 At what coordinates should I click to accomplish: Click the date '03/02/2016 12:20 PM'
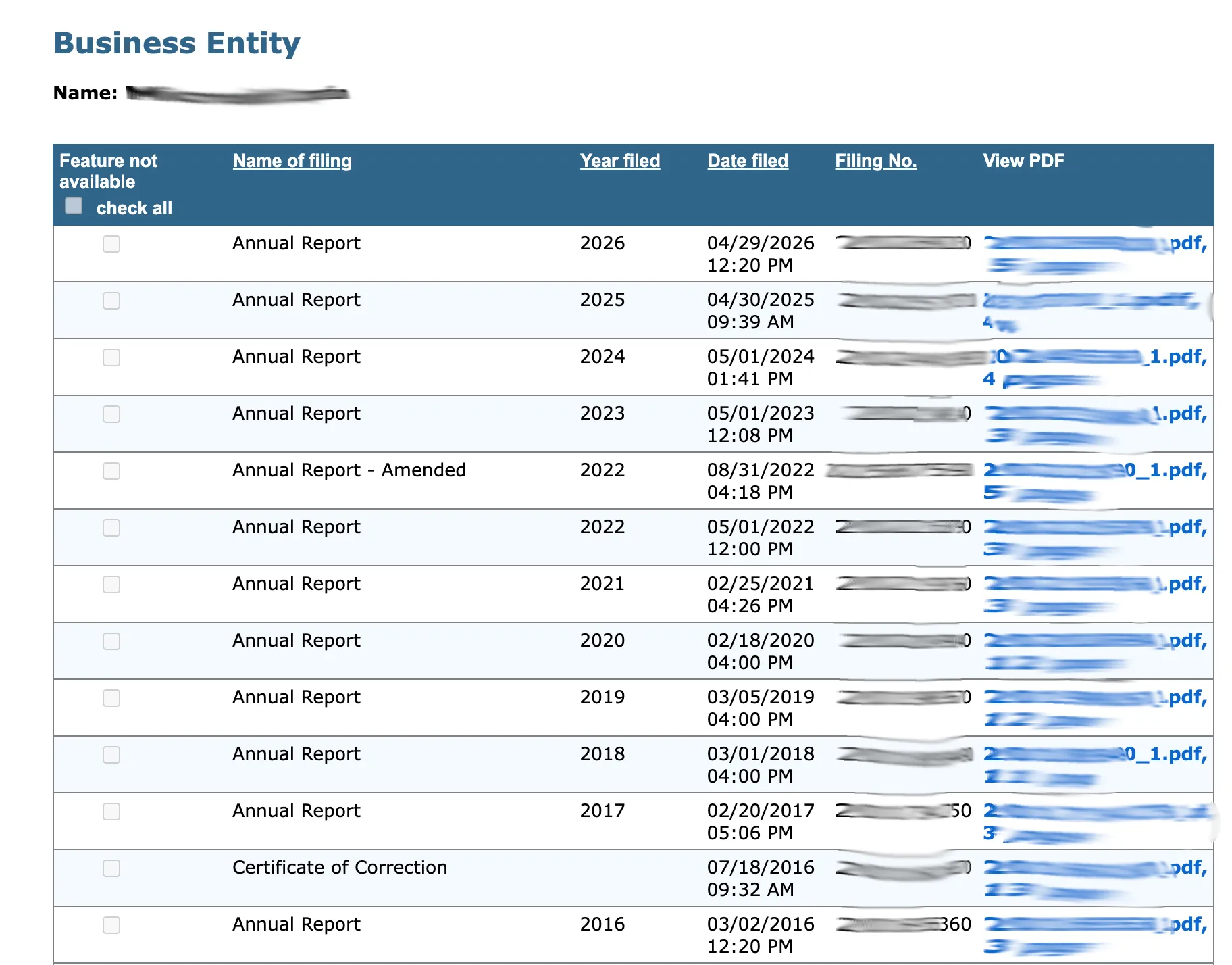coord(761,935)
